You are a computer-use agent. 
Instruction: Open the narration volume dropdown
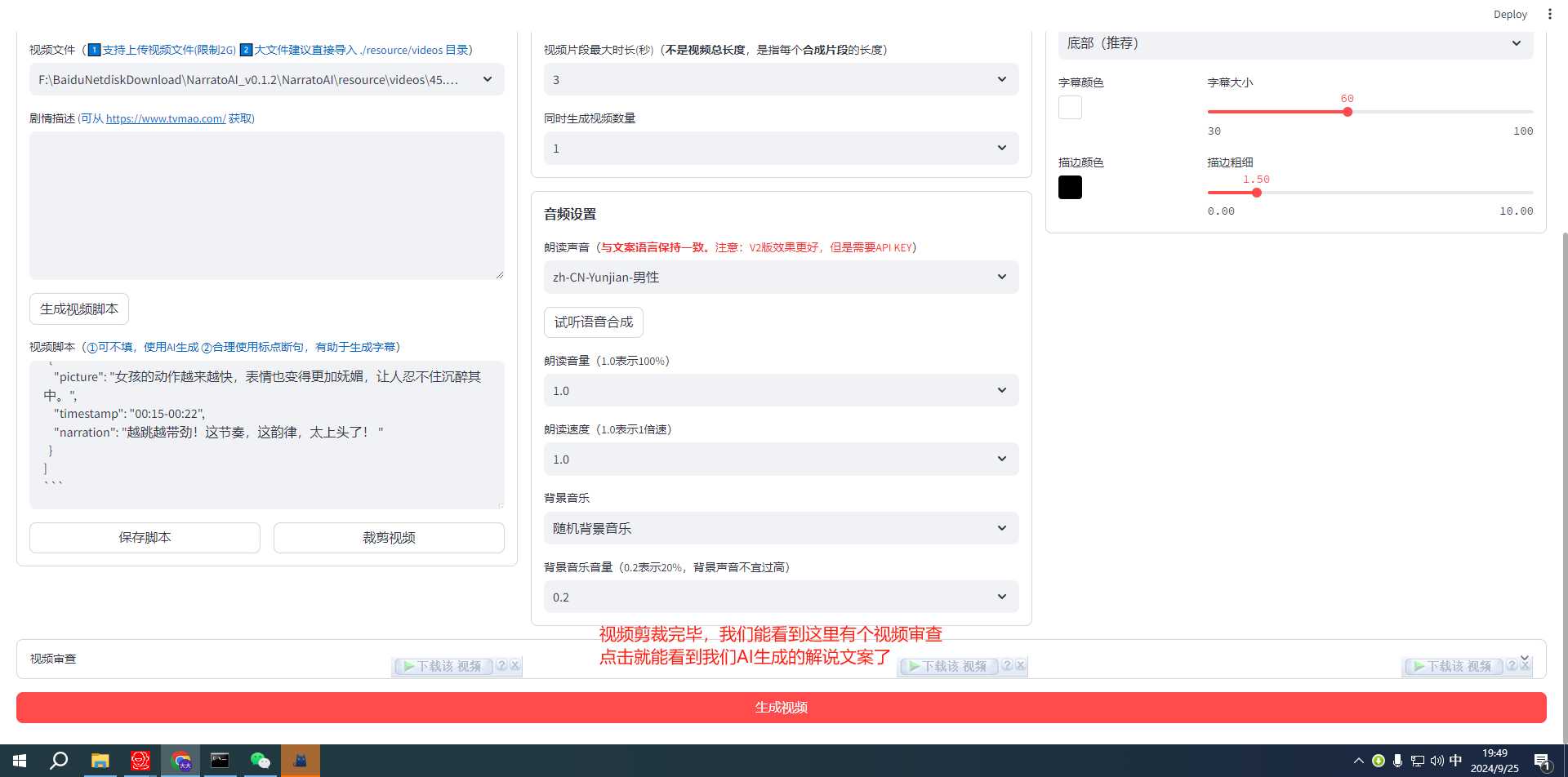[x=782, y=390]
